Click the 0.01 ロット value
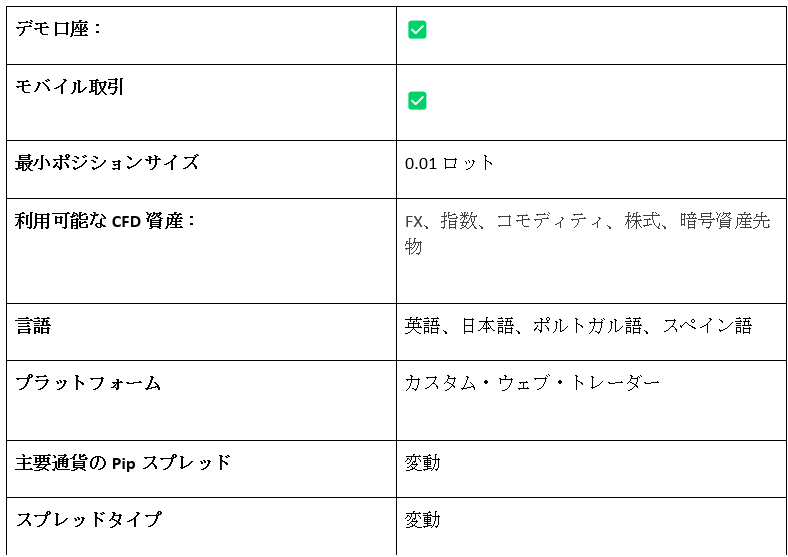Screen dimensions: 788x557 coord(449,163)
